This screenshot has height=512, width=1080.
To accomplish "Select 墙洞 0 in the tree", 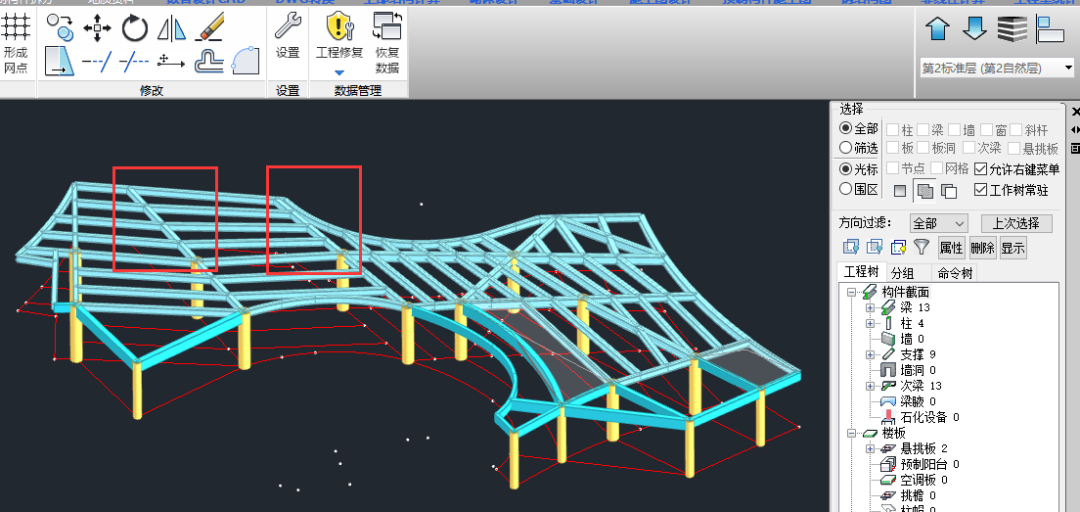I will (x=918, y=370).
